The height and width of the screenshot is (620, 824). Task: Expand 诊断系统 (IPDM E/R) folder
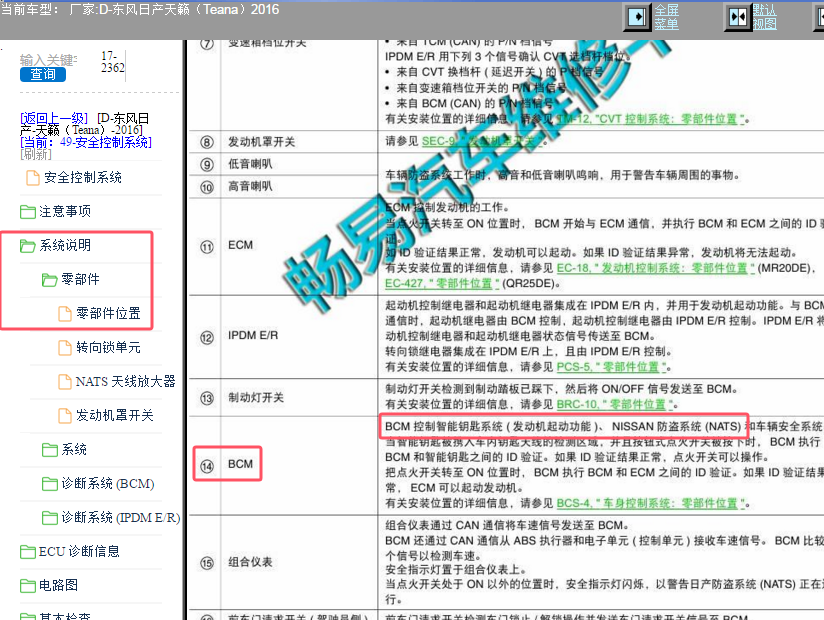coord(121,518)
